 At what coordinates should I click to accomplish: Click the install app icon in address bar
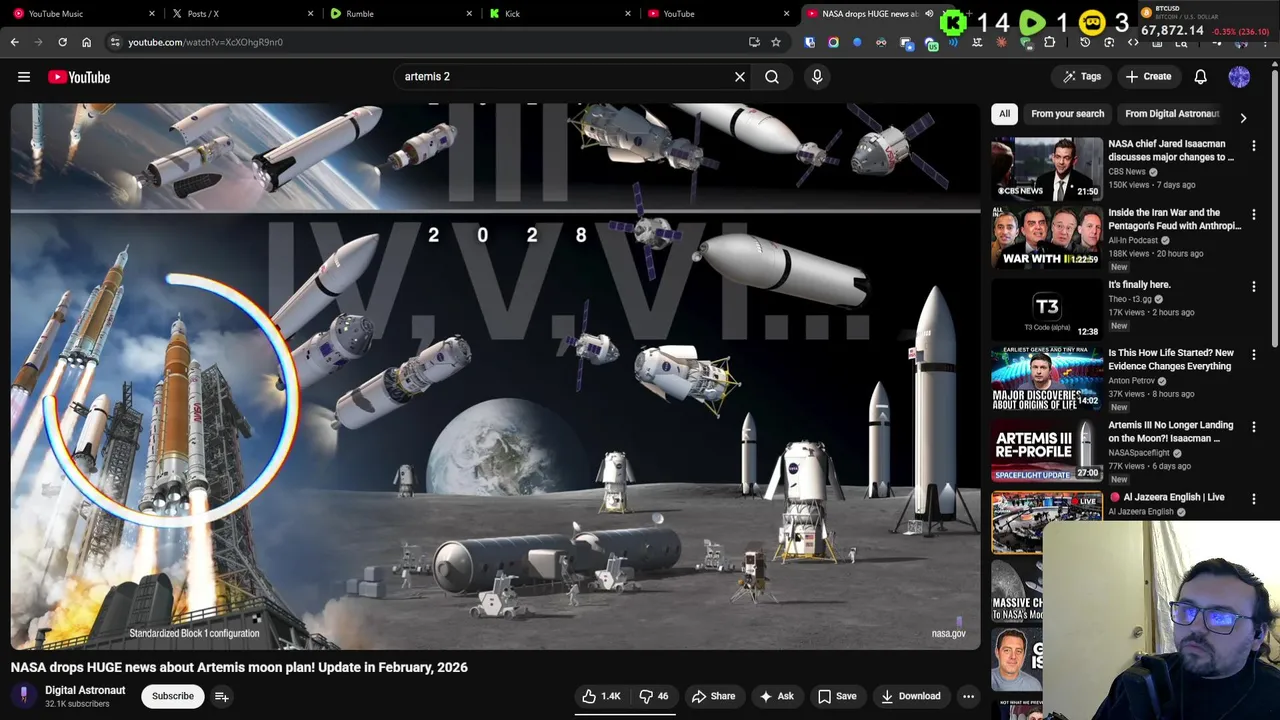[754, 42]
